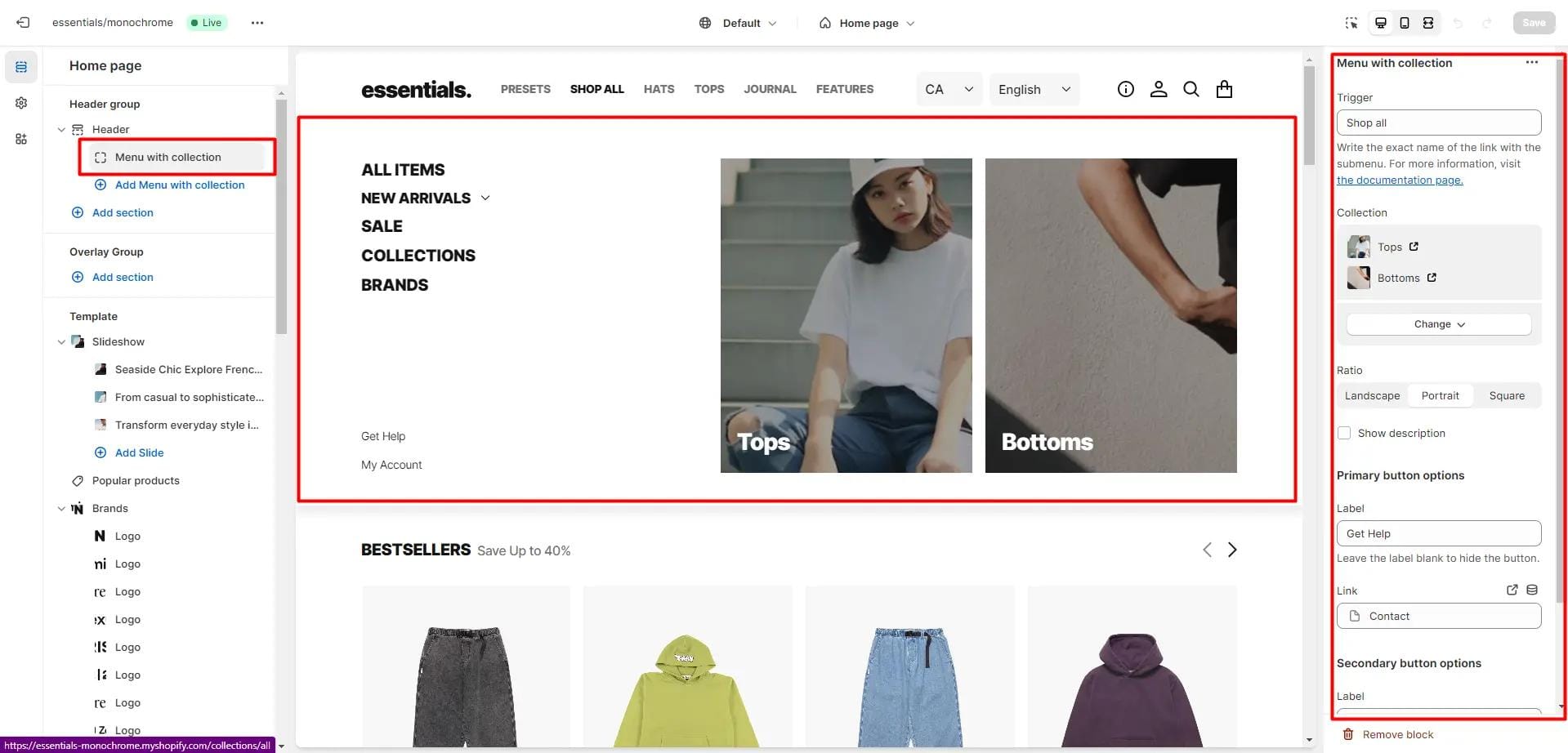Open the shopping bag cart icon

point(1224,89)
